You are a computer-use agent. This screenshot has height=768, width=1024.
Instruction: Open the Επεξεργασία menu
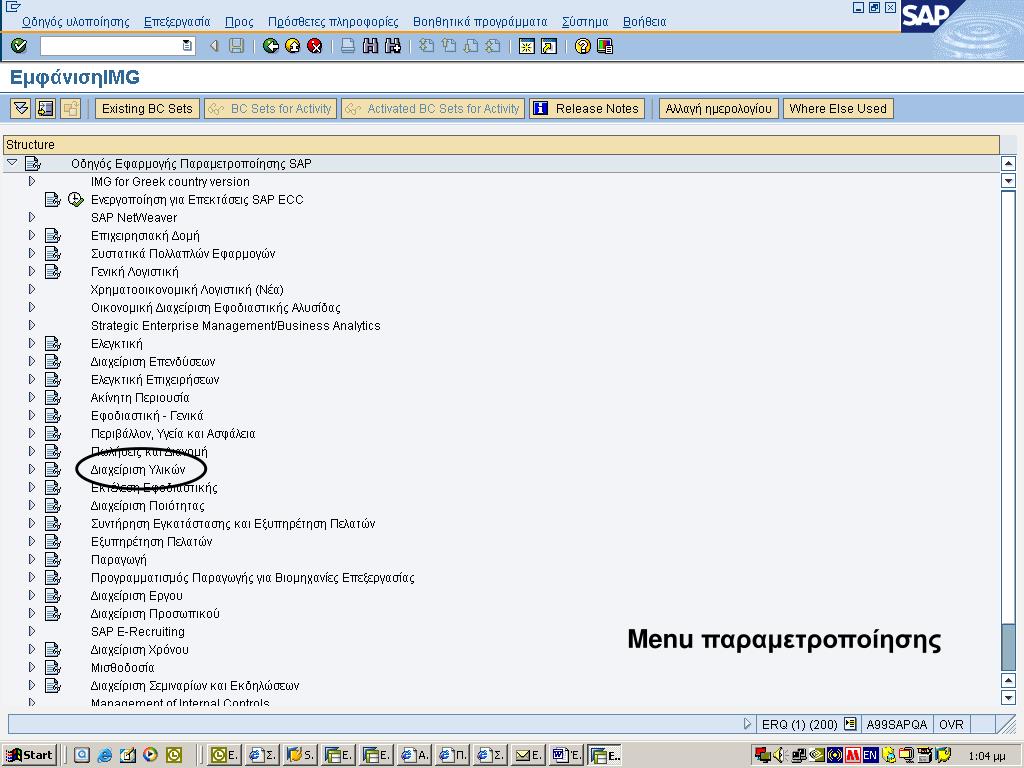click(x=177, y=22)
